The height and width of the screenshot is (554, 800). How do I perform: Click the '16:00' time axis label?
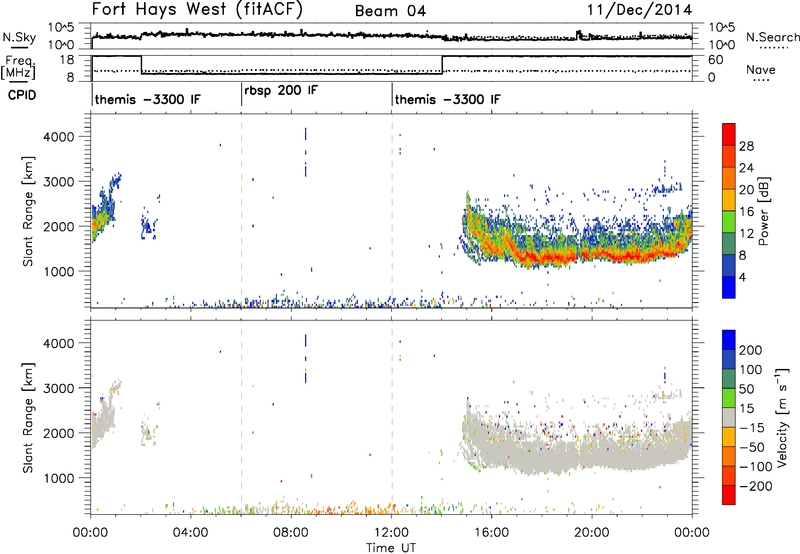coord(491,532)
